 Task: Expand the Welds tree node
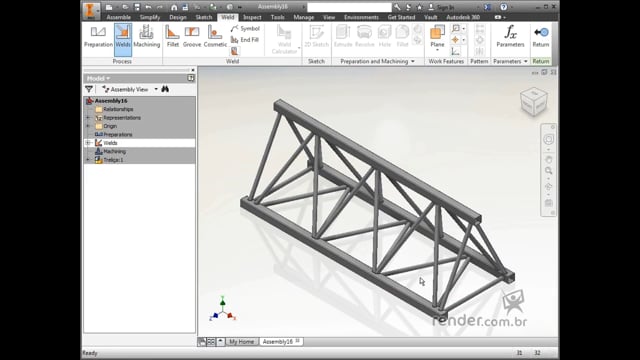88,143
